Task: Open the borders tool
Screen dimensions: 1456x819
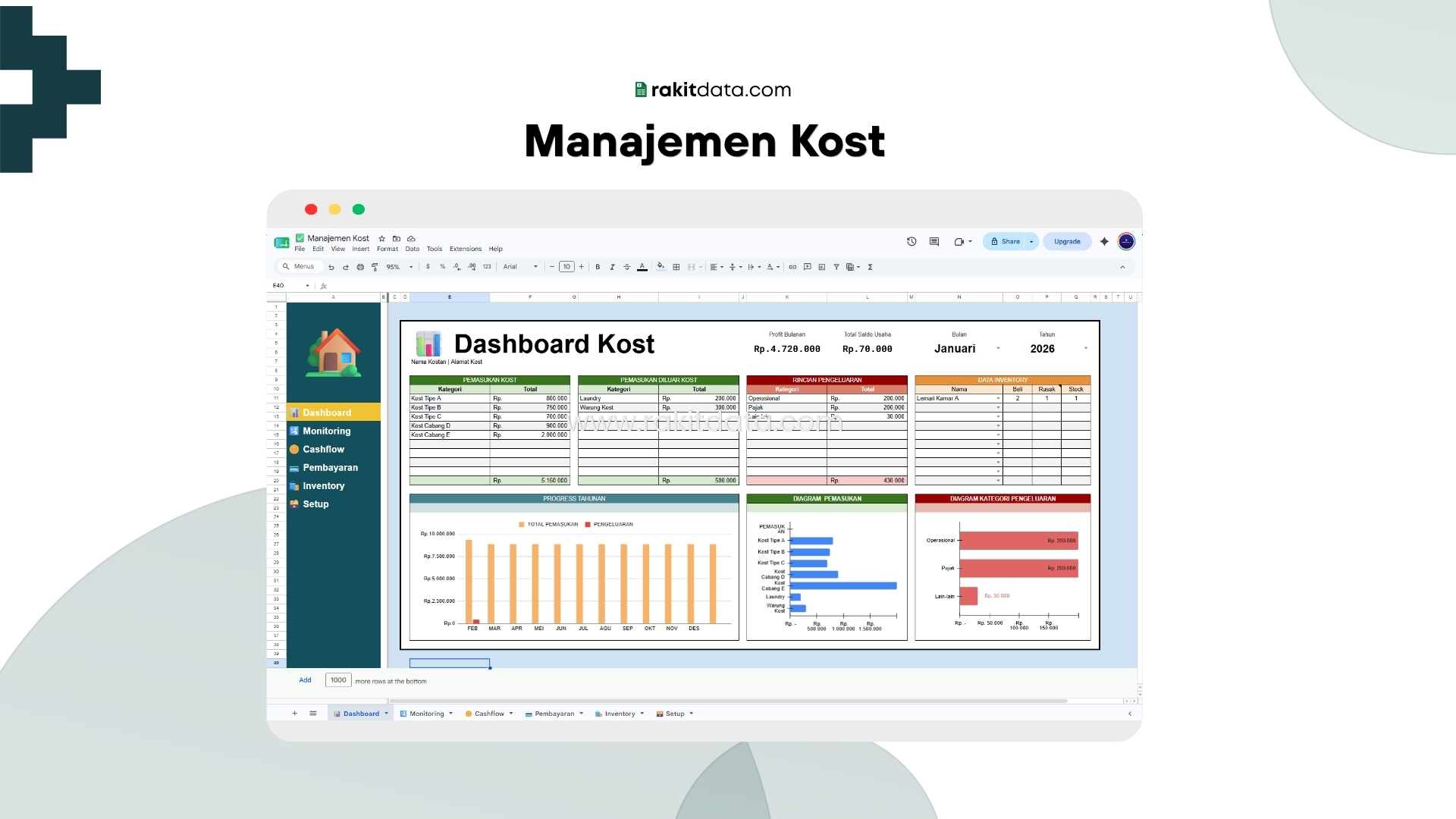Action: [x=676, y=267]
